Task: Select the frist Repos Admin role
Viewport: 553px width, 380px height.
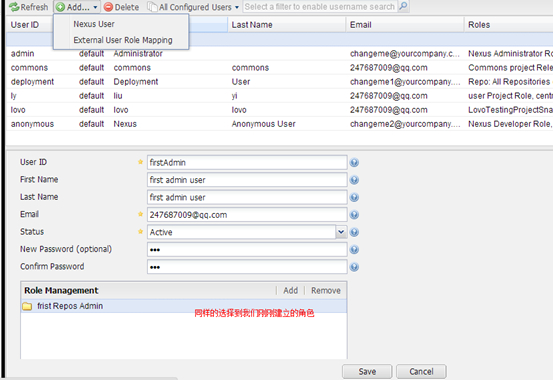Action: (184, 306)
